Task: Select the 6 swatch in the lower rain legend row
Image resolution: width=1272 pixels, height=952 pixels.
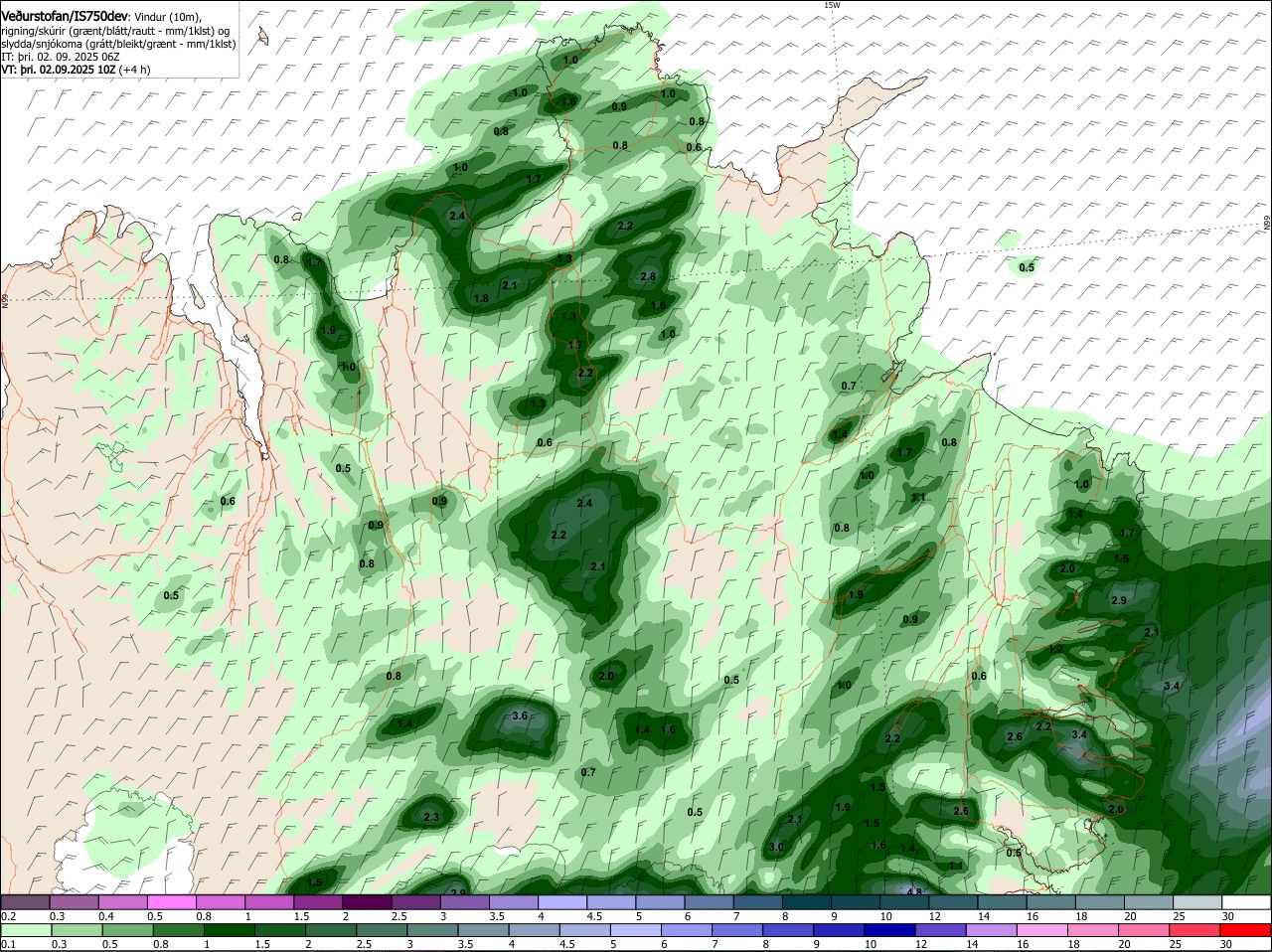Action: pyautogui.click(x=688, y=931)
